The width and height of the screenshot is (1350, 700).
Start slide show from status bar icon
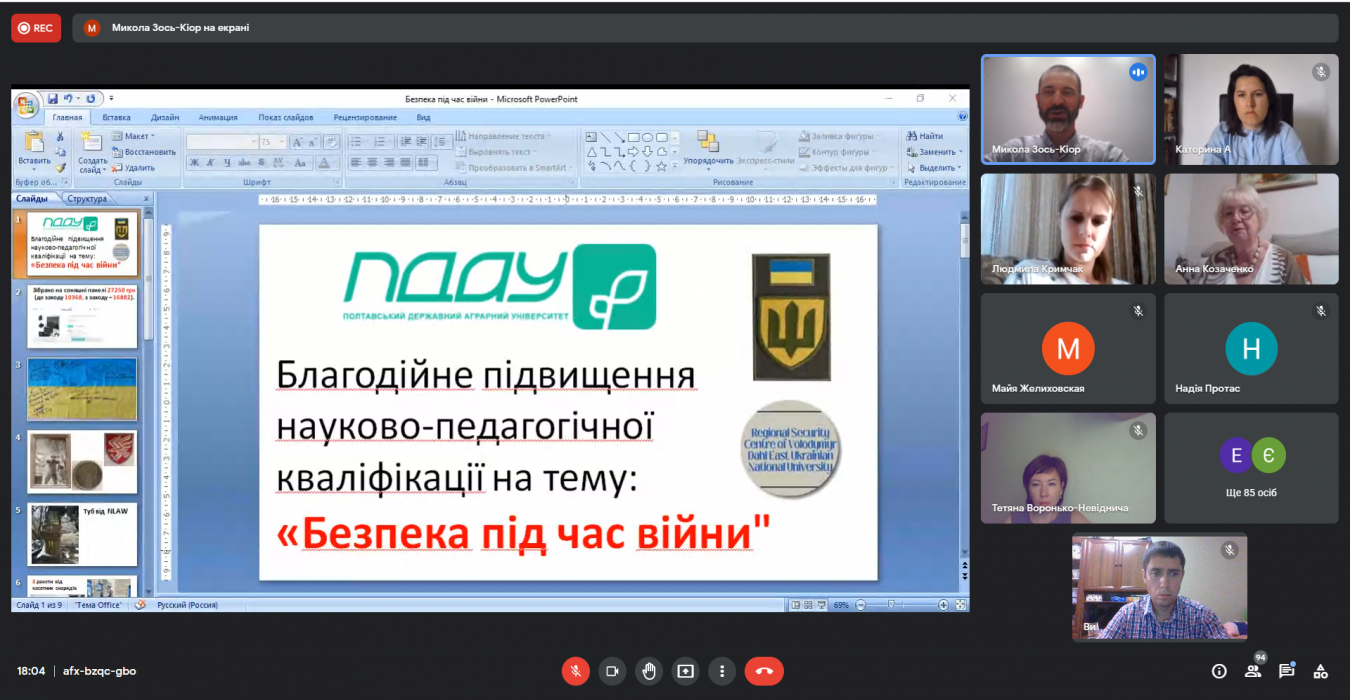pyautogui.click(x=822, y=605)
